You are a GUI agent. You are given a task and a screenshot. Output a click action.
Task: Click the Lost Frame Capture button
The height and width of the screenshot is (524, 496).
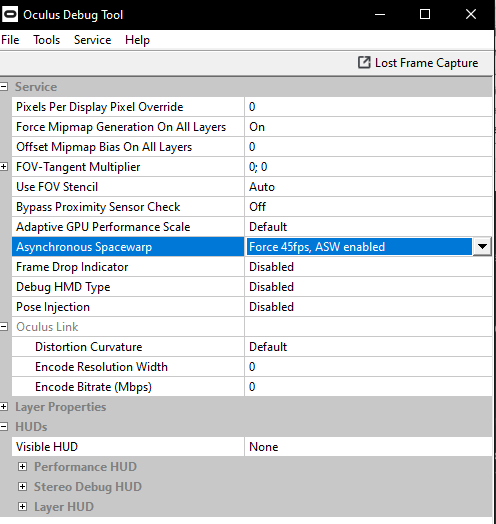click(x=418, y=63)
